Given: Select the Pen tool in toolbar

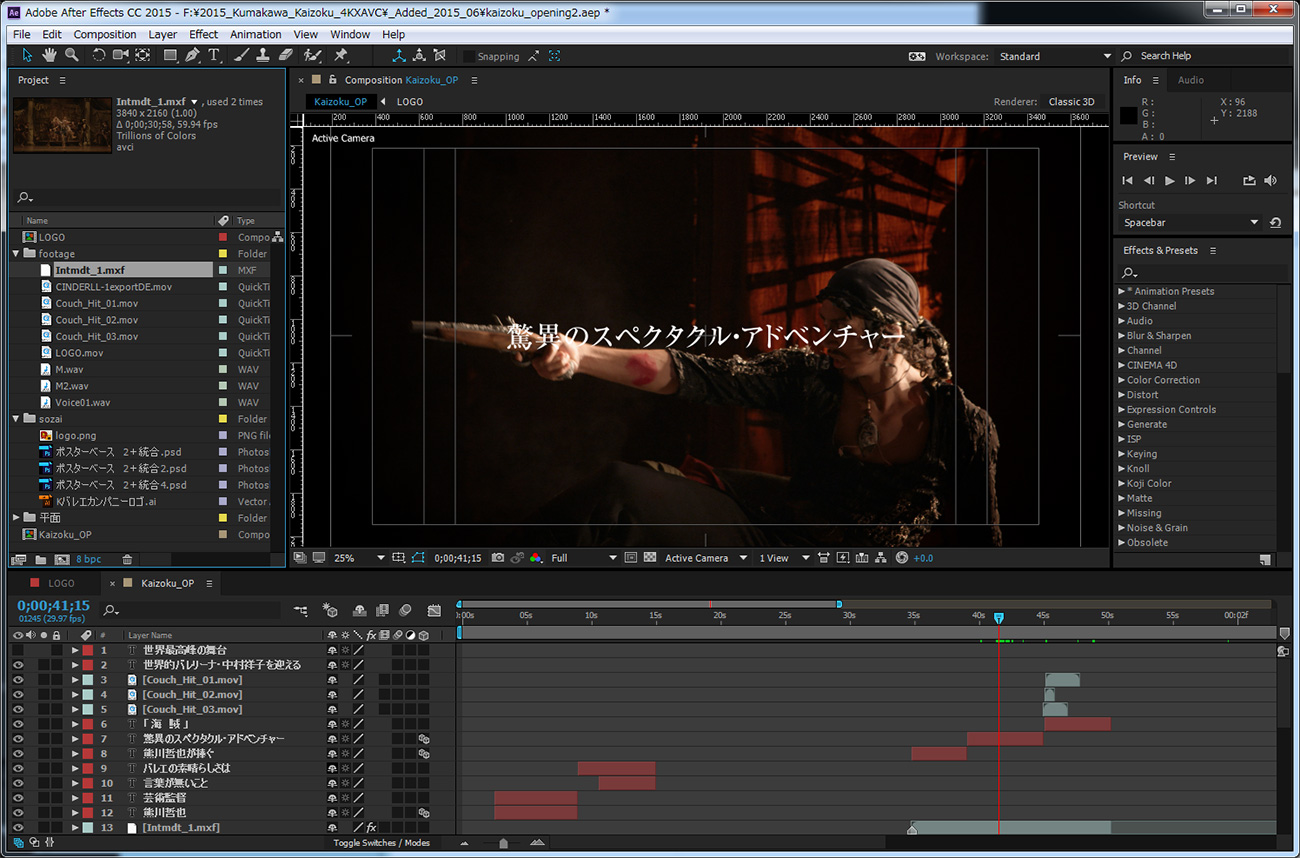Looking at the screenshot, I should (x=192, y=55).
